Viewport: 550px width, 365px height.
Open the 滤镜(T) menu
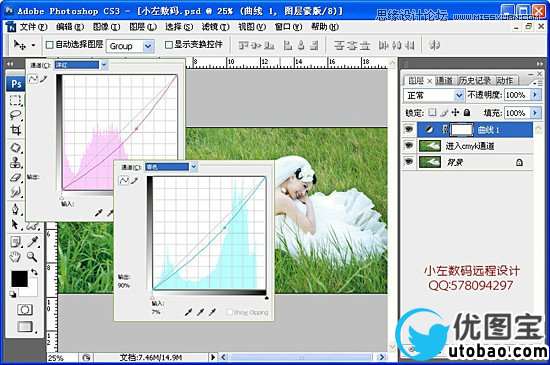pyautogui.click(x=216, y=27)
